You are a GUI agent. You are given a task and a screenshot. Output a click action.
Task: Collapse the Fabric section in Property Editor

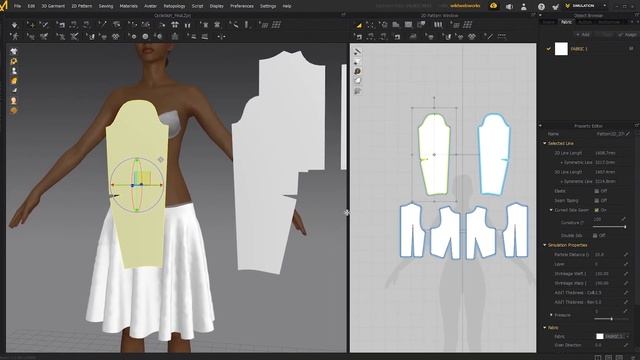pos(545,327)
